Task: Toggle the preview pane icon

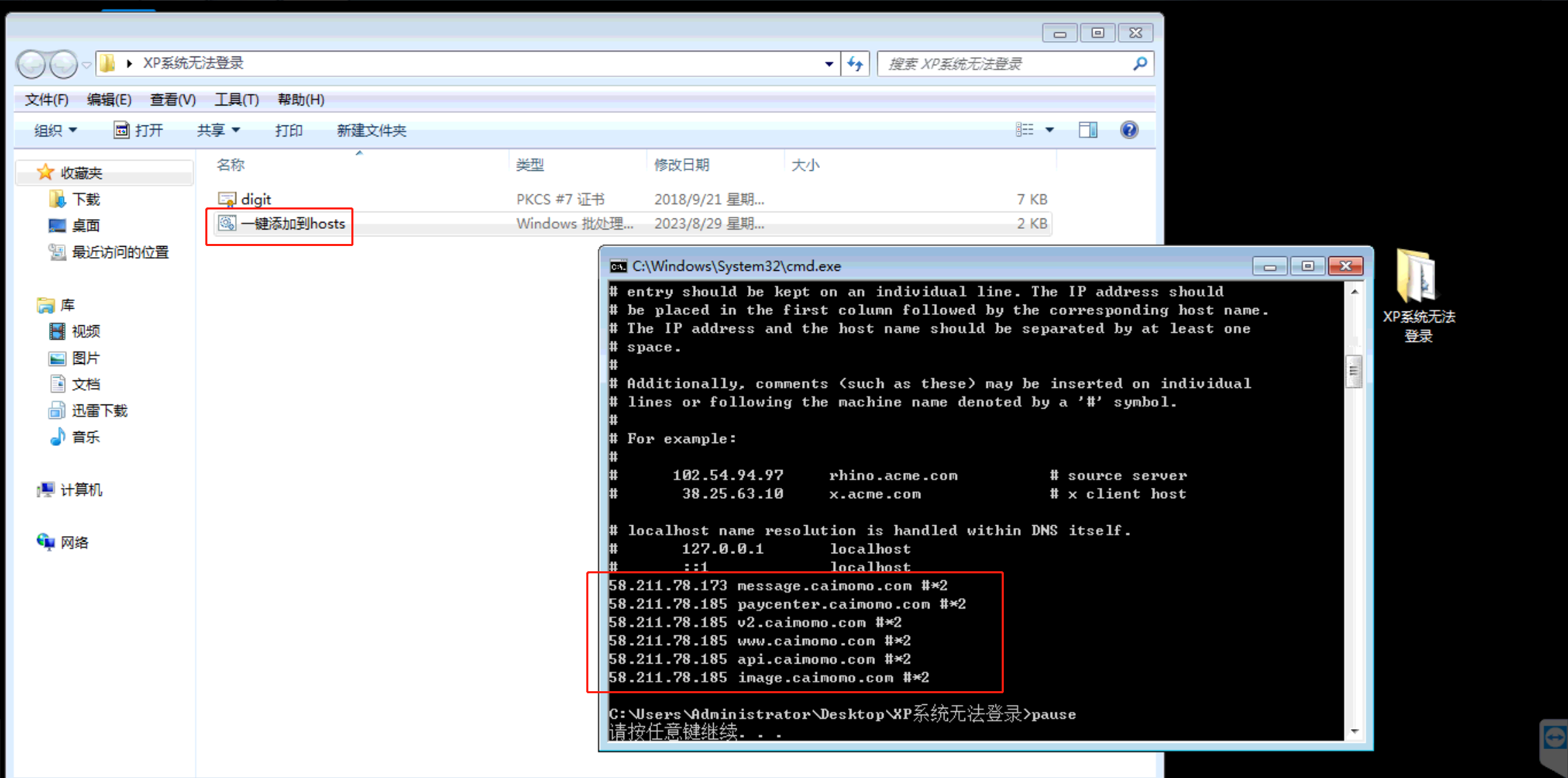Action: [x=1088, y=130]
